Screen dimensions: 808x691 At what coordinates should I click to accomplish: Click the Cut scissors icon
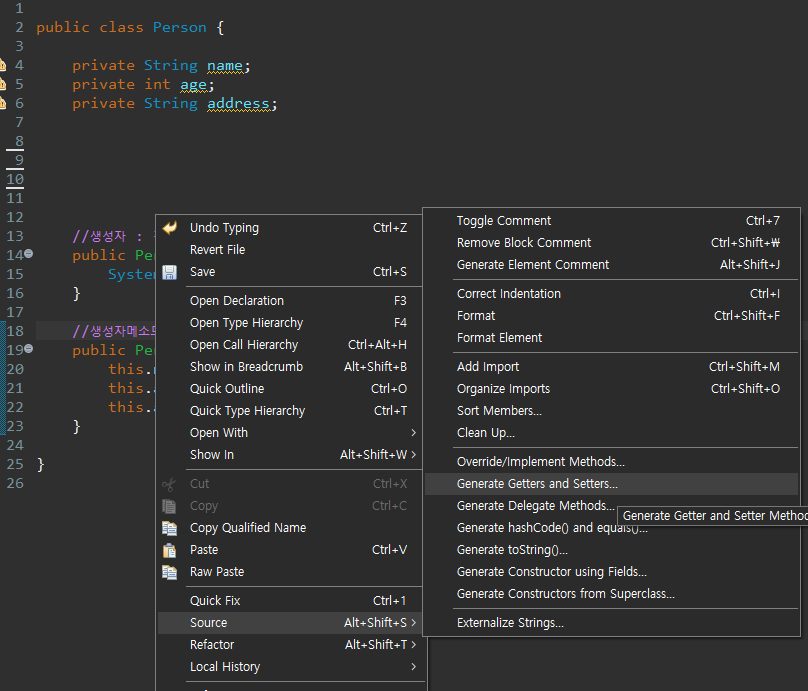[169, 484]
